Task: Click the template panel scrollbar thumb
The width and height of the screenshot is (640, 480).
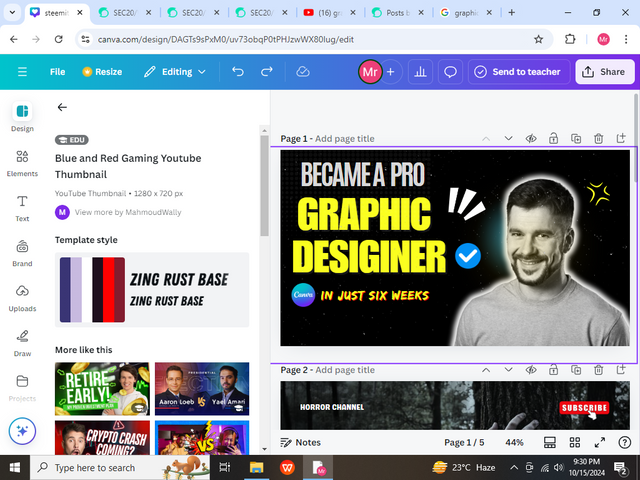Action: 264,185
